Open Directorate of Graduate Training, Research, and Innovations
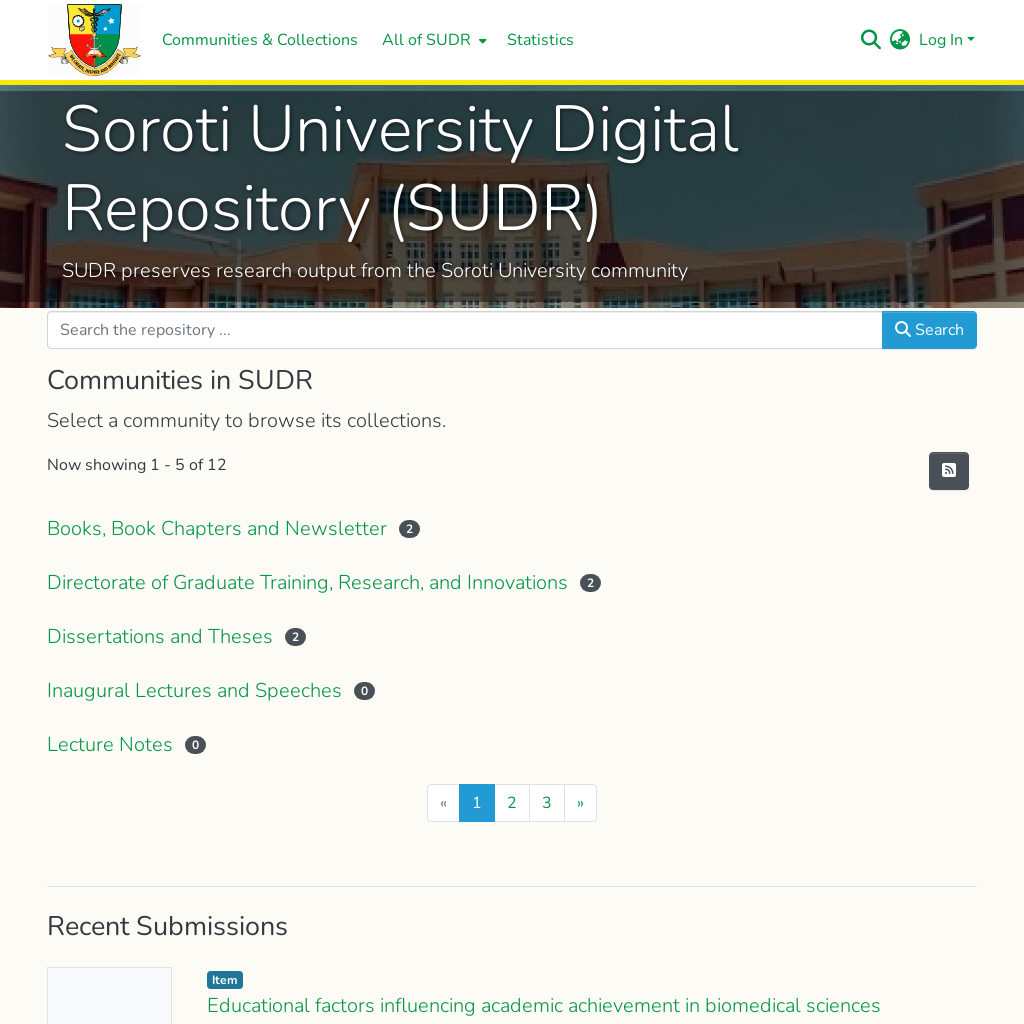 click(x=307, y=583)
